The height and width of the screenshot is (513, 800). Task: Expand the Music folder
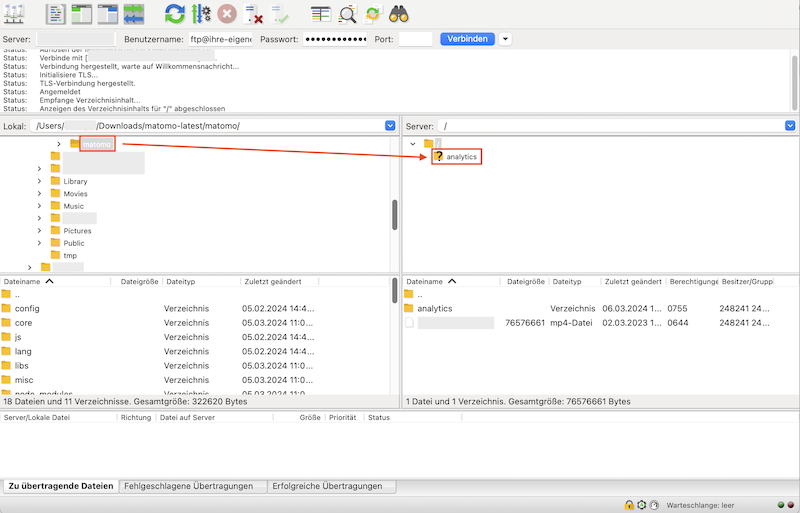tap(39, 206)
